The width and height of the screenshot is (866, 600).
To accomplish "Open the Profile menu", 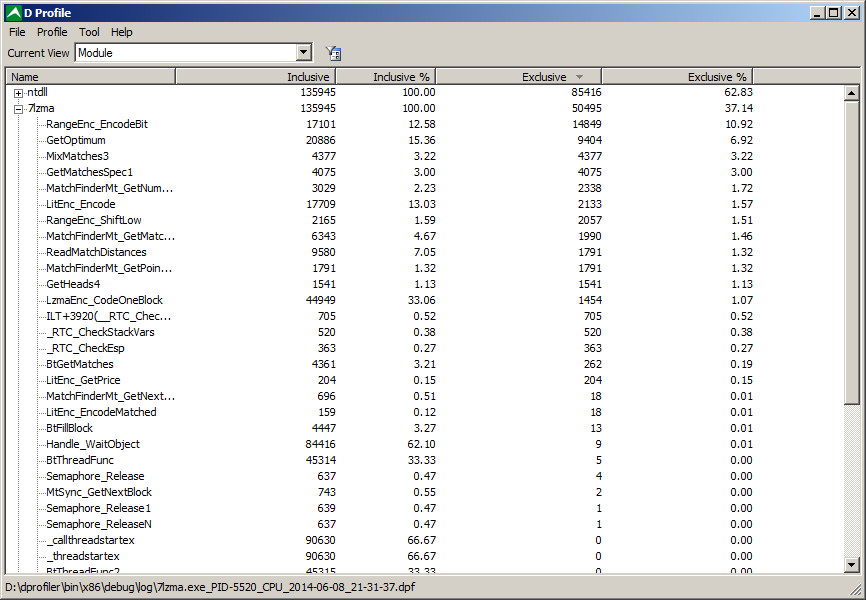I will coord(52,32).
